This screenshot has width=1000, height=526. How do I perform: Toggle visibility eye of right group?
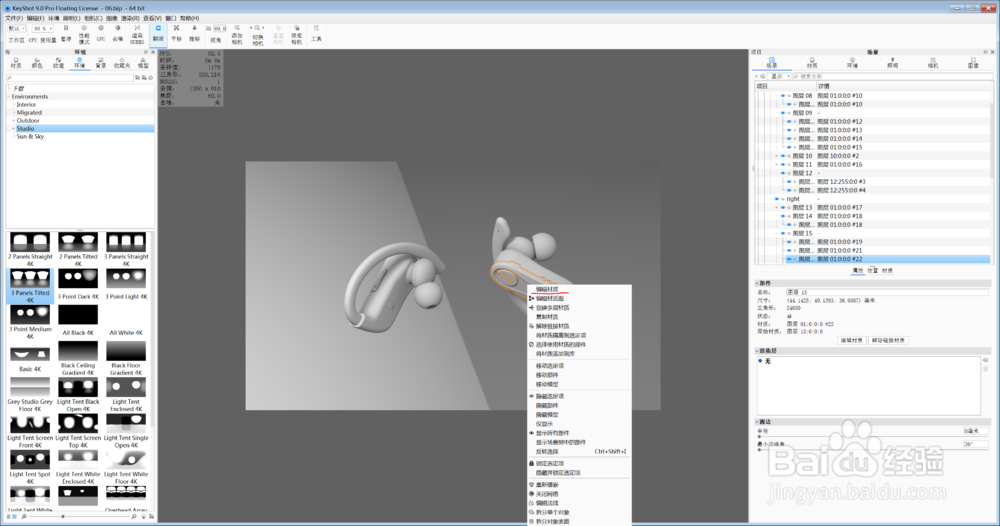[x=777, y=199]
